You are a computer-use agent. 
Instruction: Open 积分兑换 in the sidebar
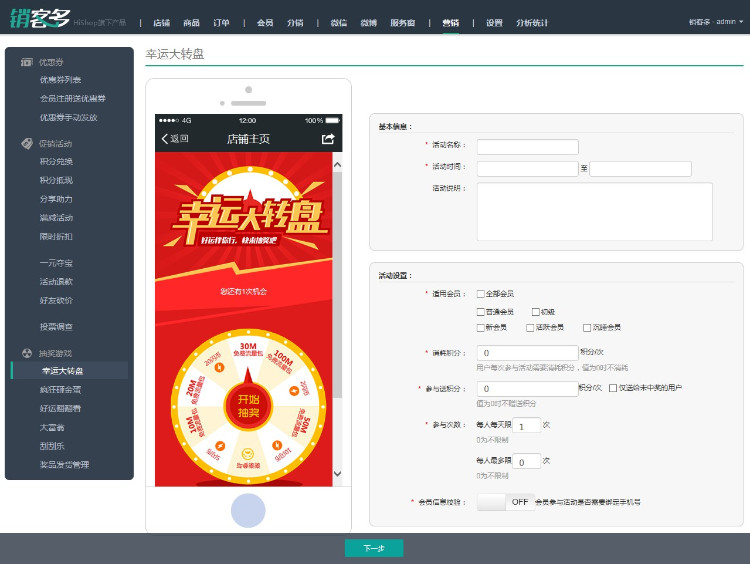[56, 162]
